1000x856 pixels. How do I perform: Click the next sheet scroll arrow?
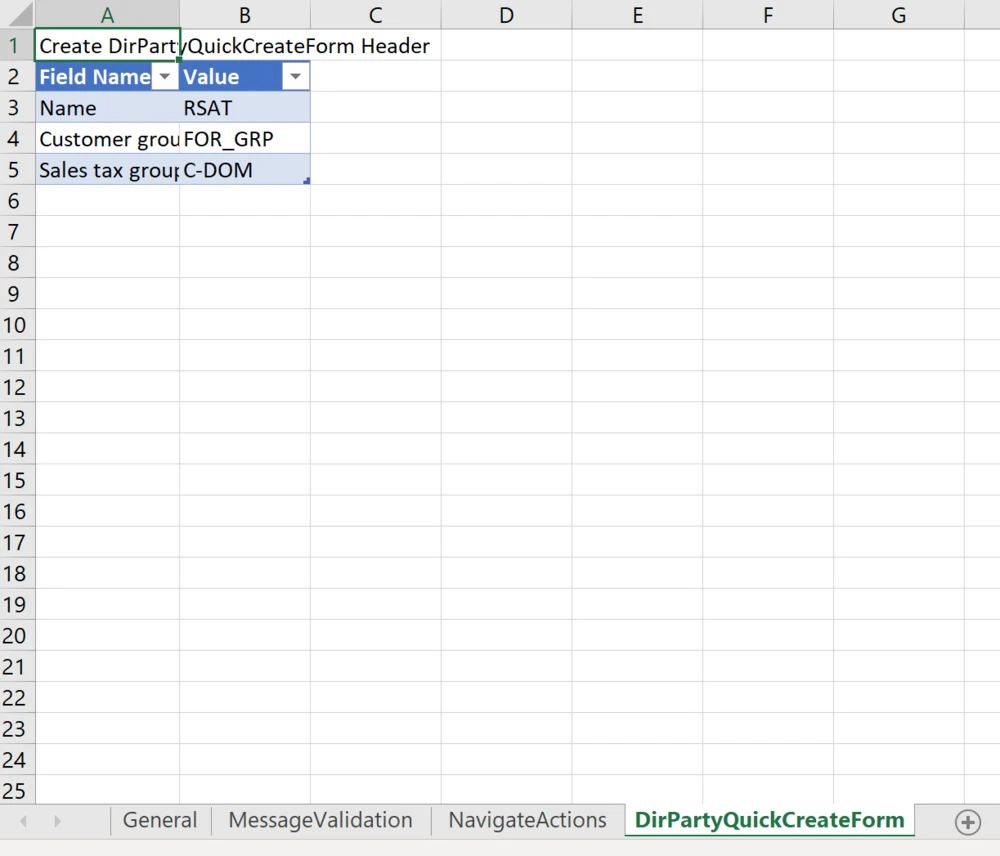[x=58, y=822]
